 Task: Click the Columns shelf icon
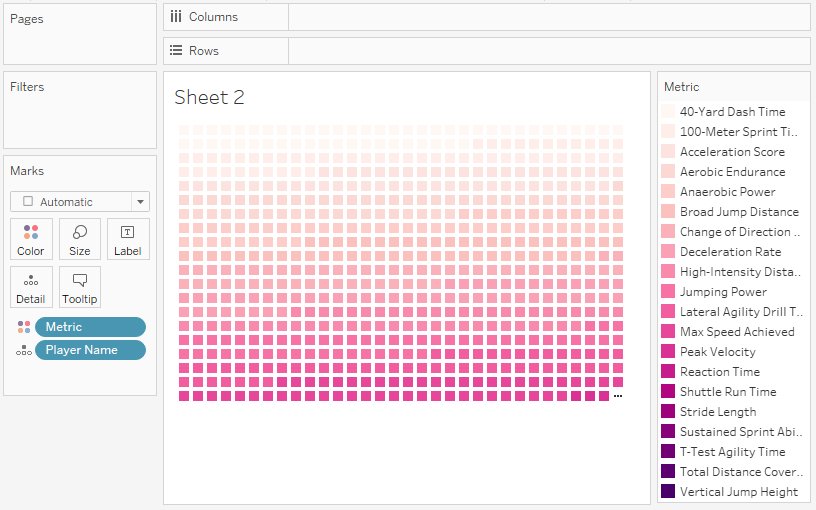pos(176,17)
